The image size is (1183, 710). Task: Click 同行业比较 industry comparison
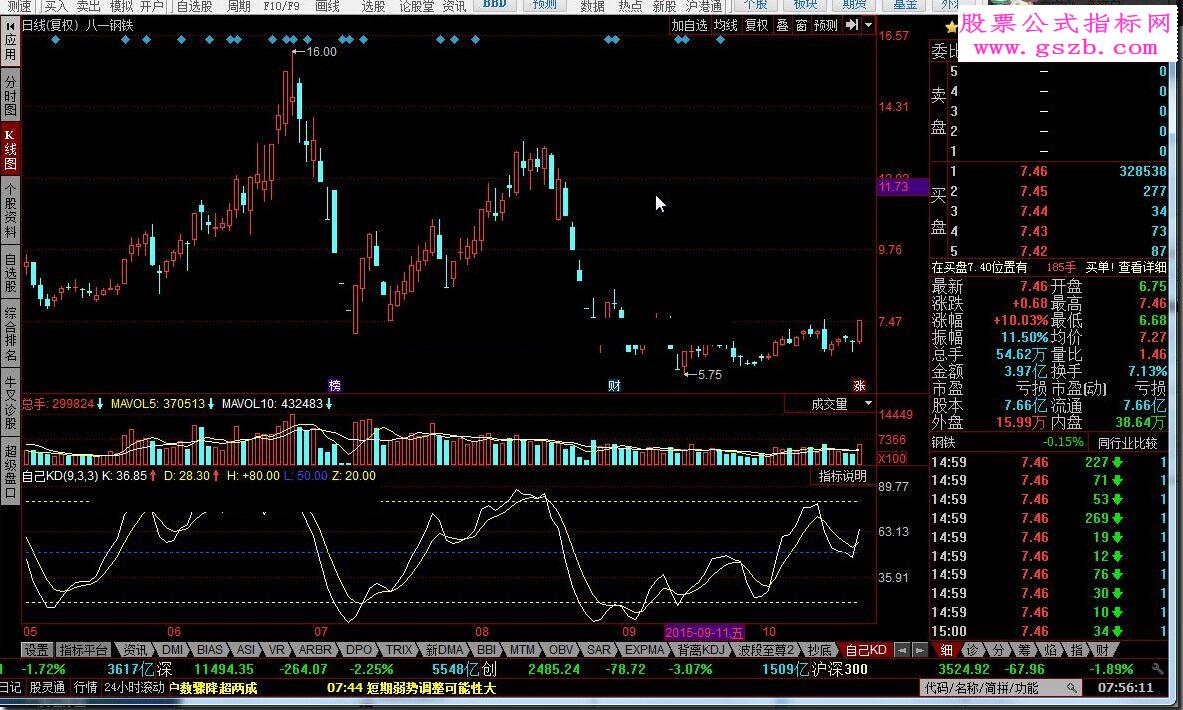click(x=1127, y=442)
